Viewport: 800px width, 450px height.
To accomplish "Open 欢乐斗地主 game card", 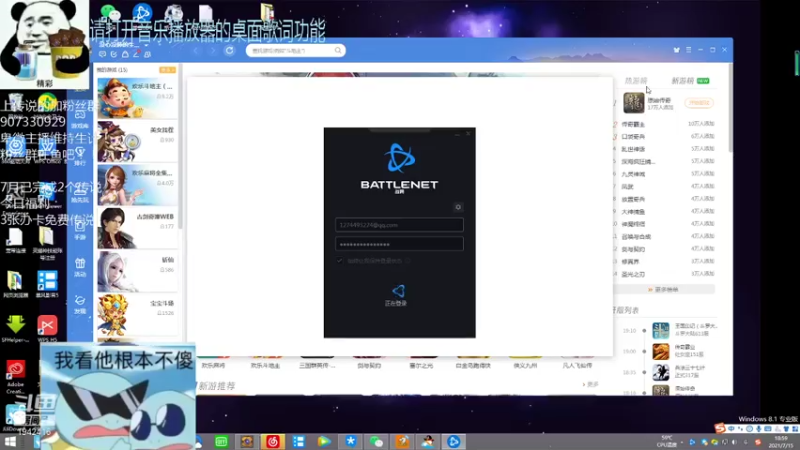I will (137, 97).
